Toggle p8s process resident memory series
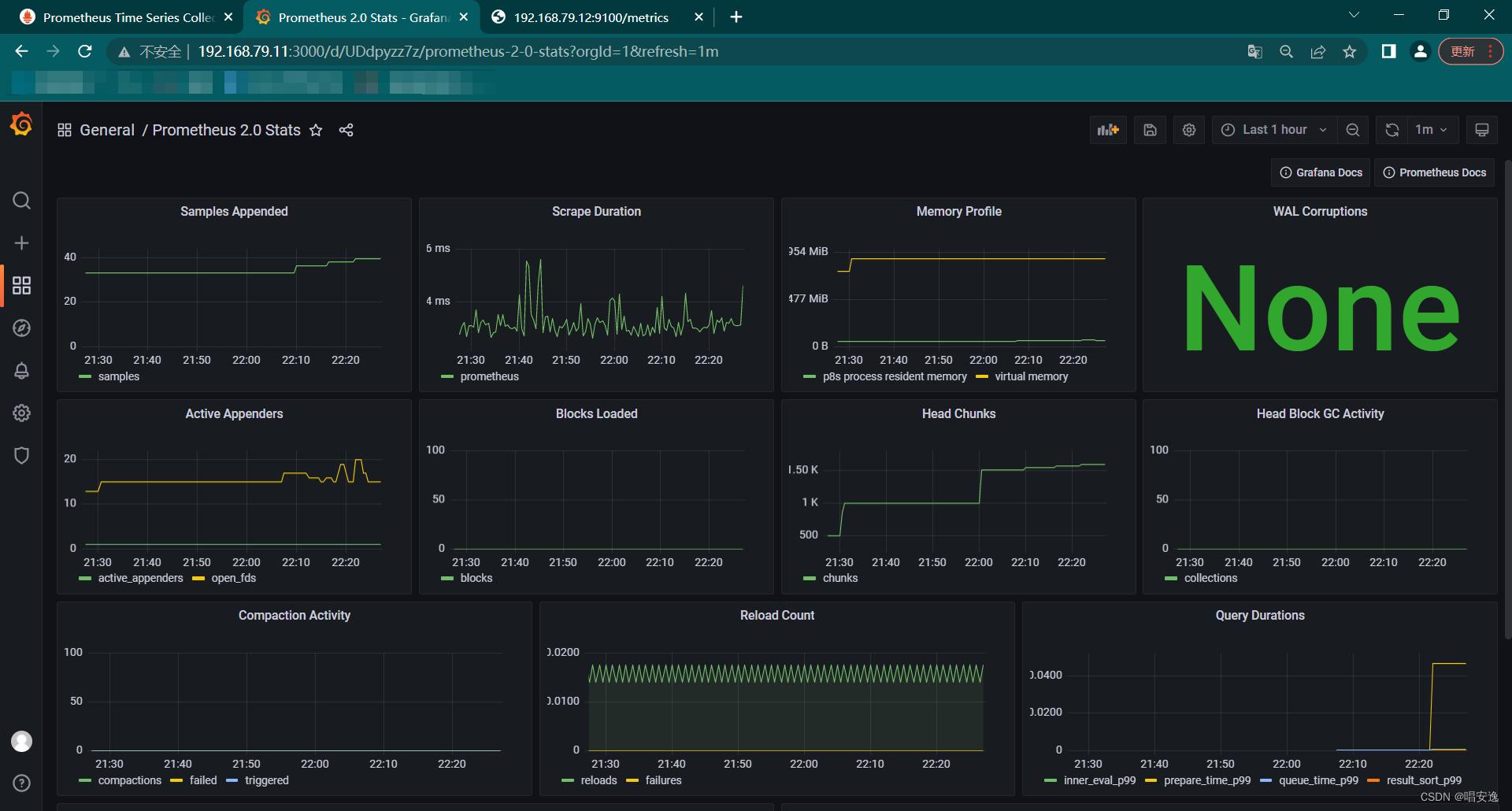This screenshot has height=811, width=1512. [x=895, y=376]
